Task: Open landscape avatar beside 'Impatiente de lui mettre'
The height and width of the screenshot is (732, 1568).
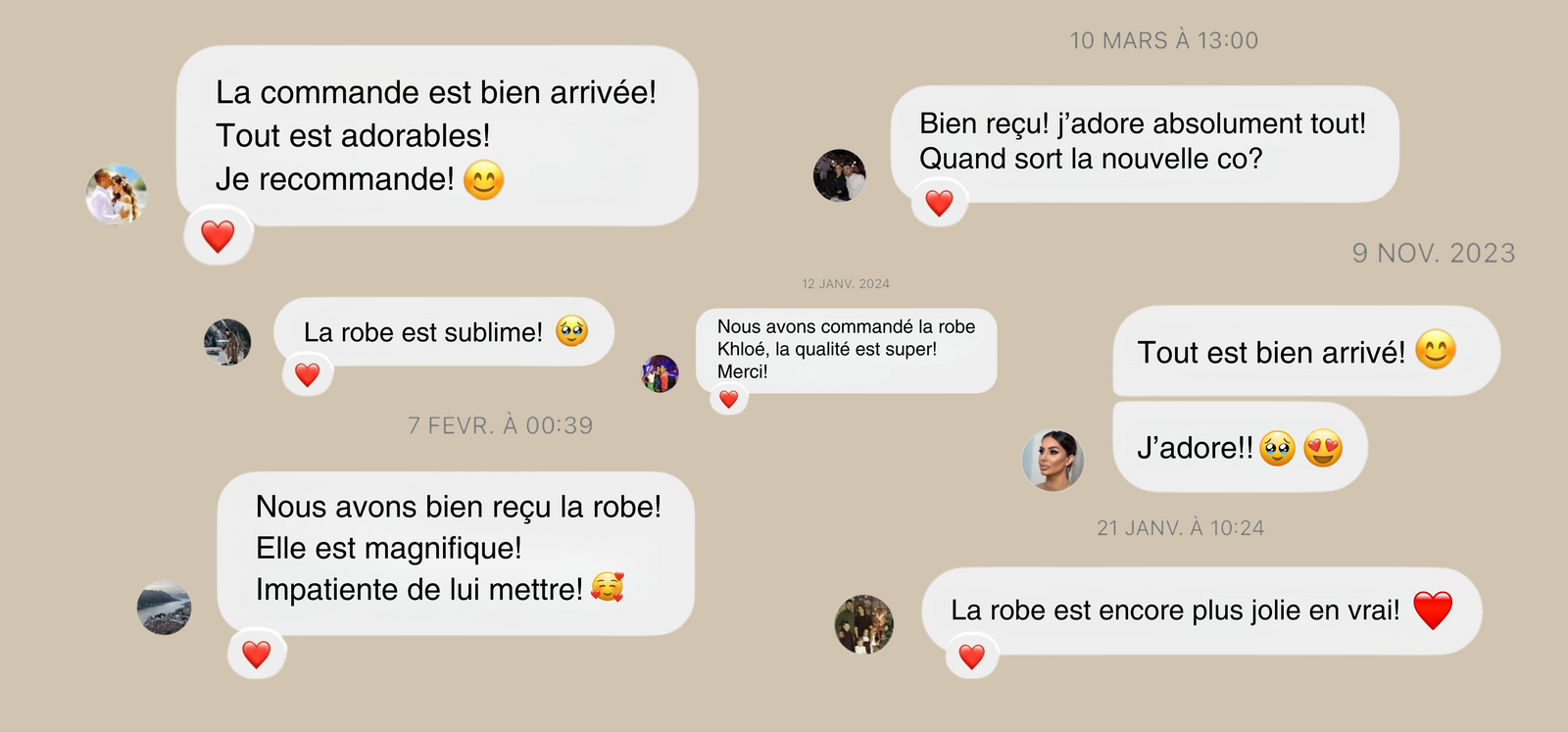Action: pyautogui.click(x=165, y=608)
